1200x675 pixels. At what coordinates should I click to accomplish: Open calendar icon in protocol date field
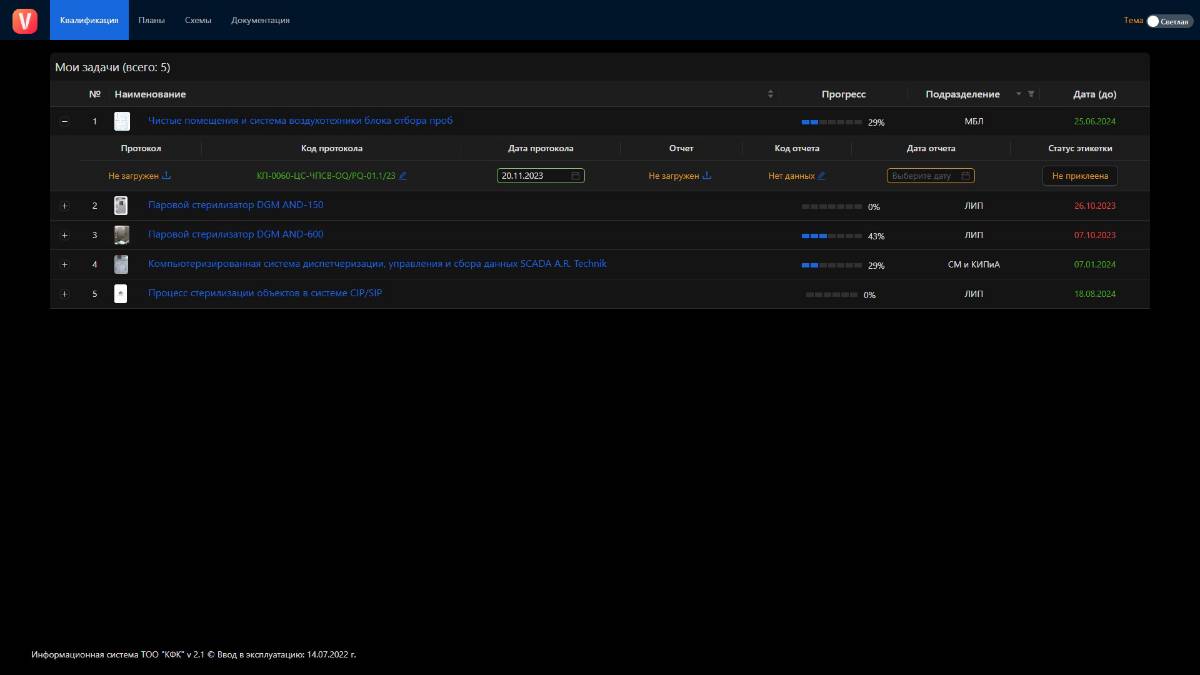pyautogui.click(x=575, y=175)
